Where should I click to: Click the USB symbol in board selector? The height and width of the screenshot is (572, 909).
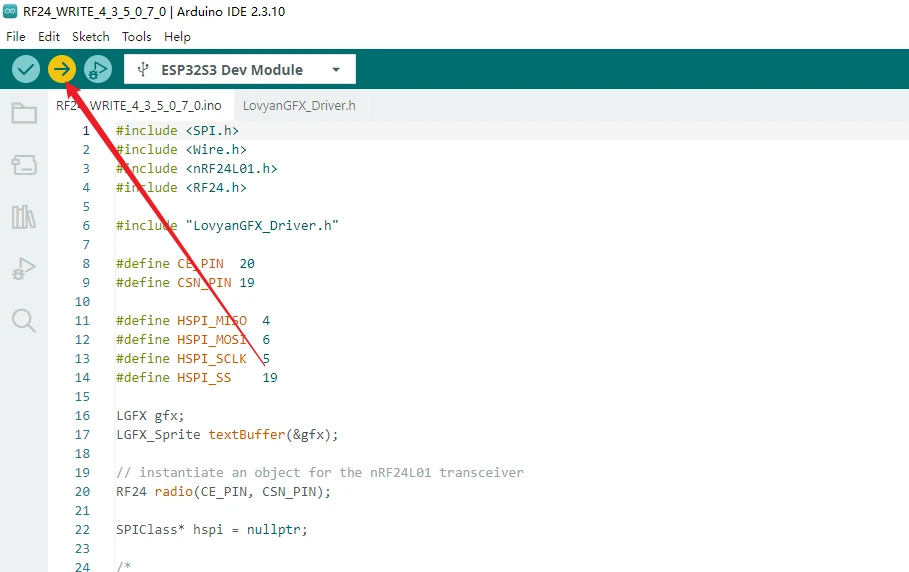point(143,70)
